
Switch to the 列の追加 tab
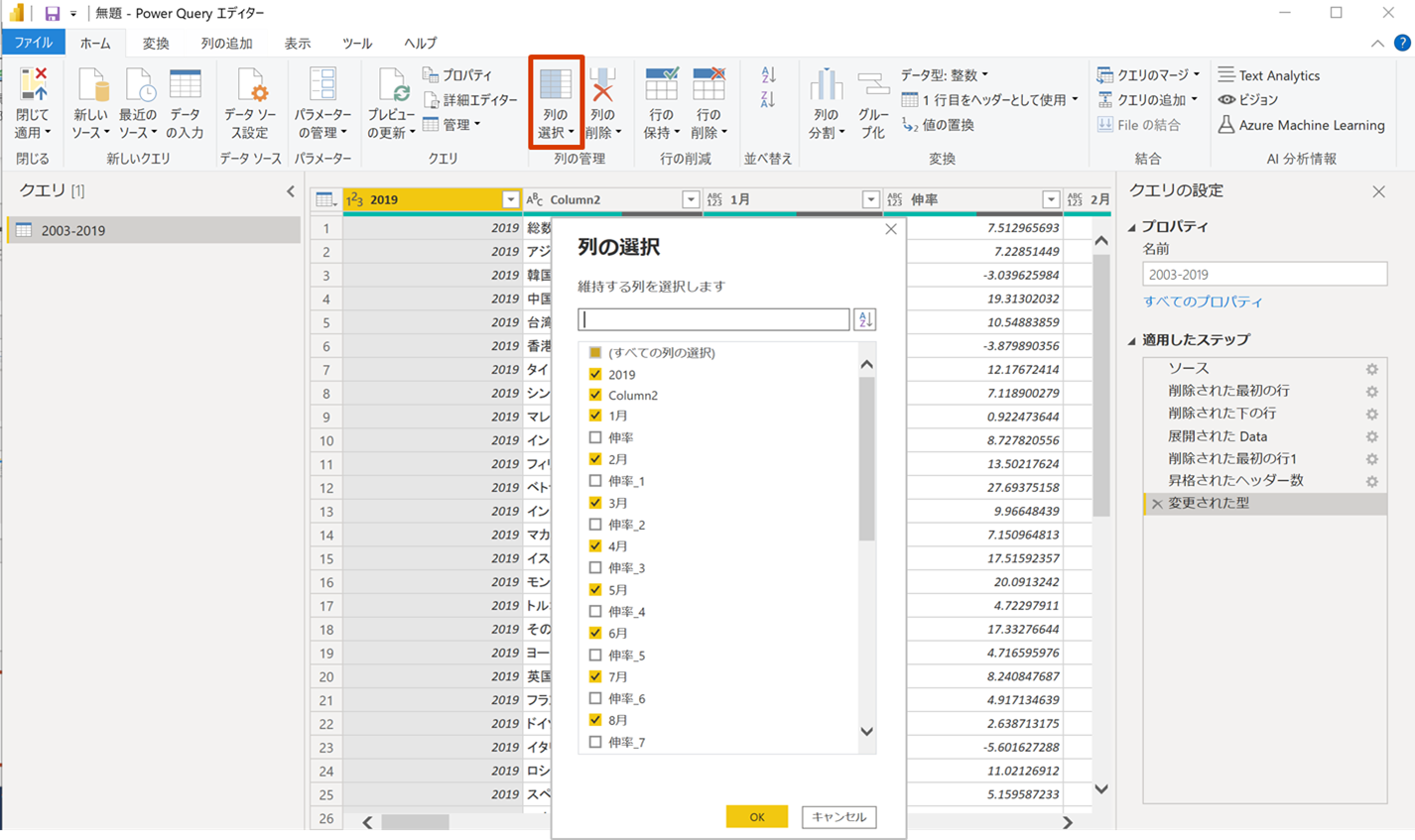[x=226, y=43]
